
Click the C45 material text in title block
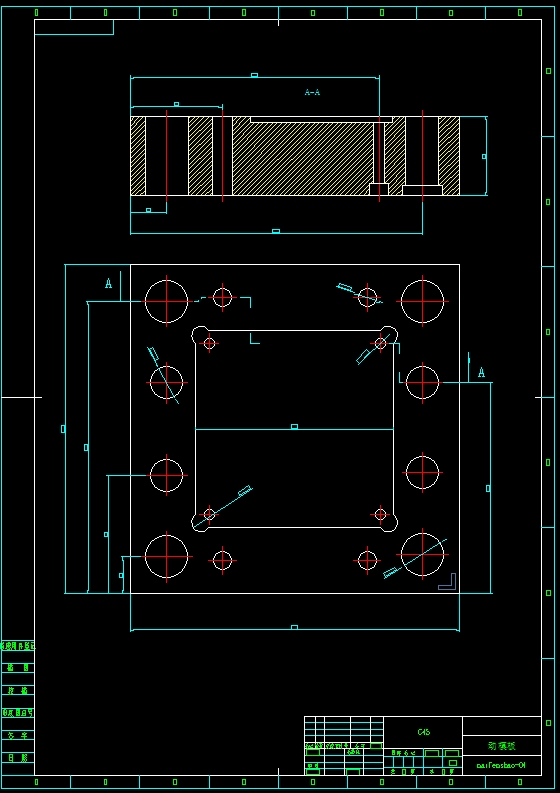click(423, 732)
